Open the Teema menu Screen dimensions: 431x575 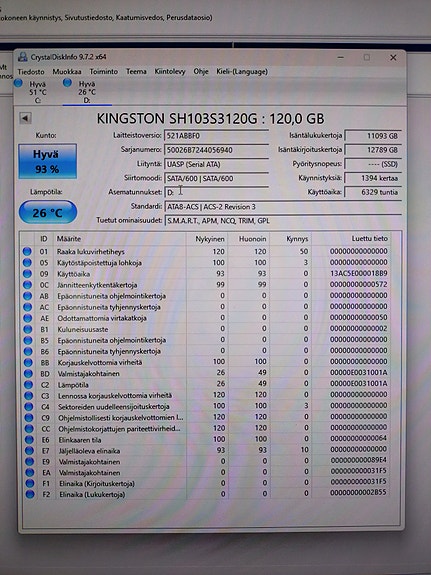(136, 72)
